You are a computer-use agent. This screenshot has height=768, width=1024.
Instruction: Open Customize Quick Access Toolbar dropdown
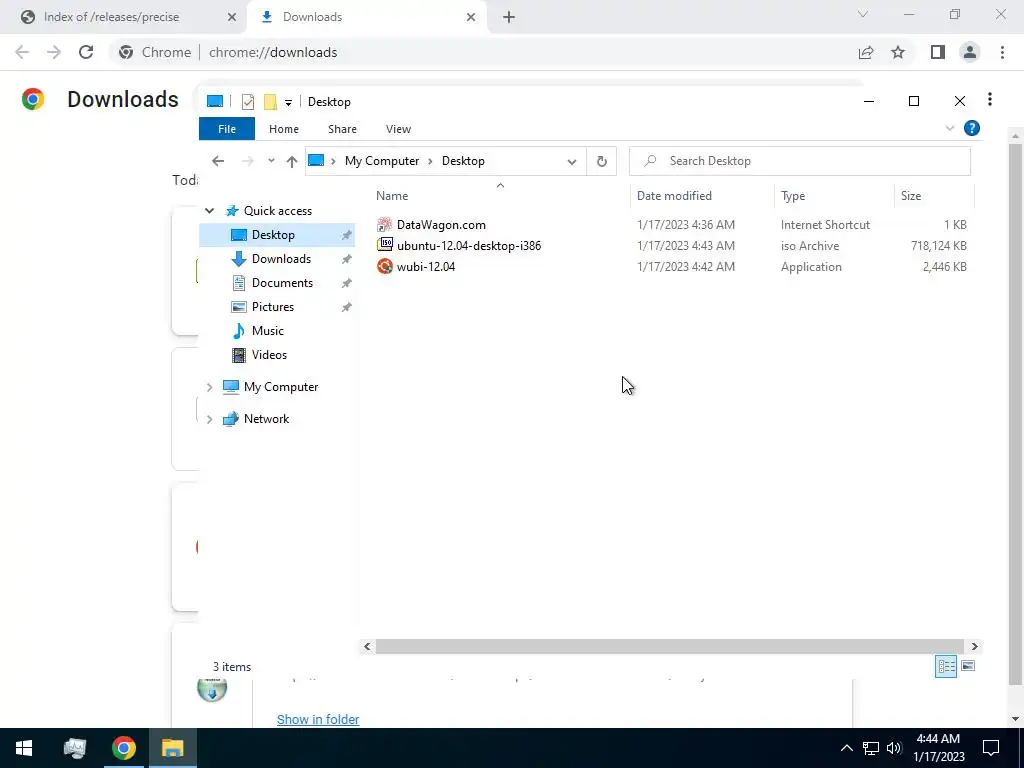click(288, 103)
